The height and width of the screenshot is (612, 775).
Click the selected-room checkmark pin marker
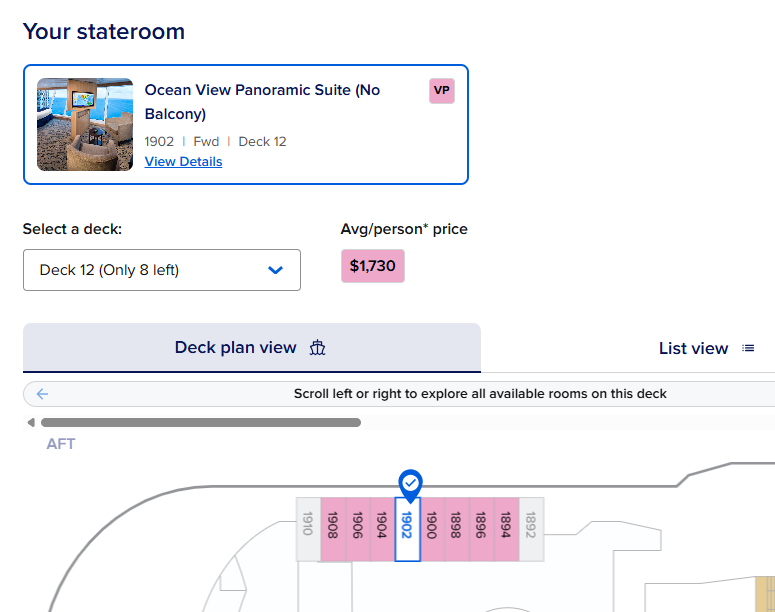coord(409,484)
